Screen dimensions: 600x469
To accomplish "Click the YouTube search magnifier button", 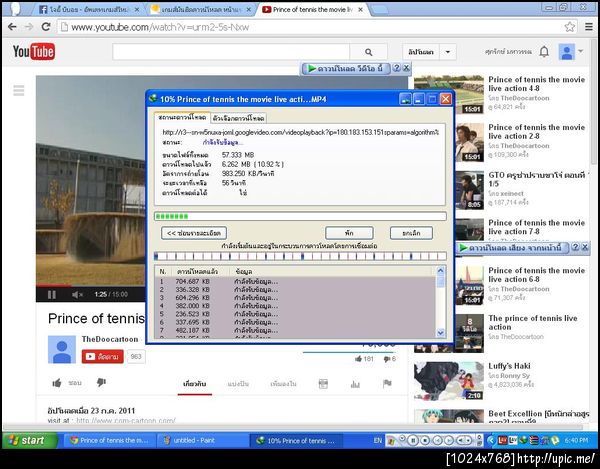I will pyautogui.click(x=368, y=52).
